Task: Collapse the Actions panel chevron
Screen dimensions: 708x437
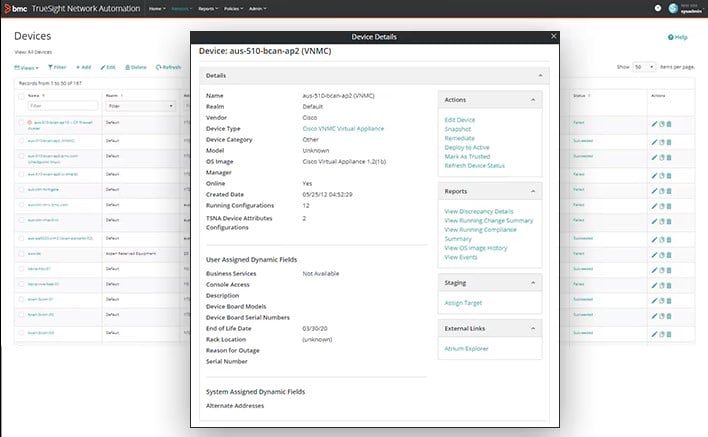Action: coord(533,100)
